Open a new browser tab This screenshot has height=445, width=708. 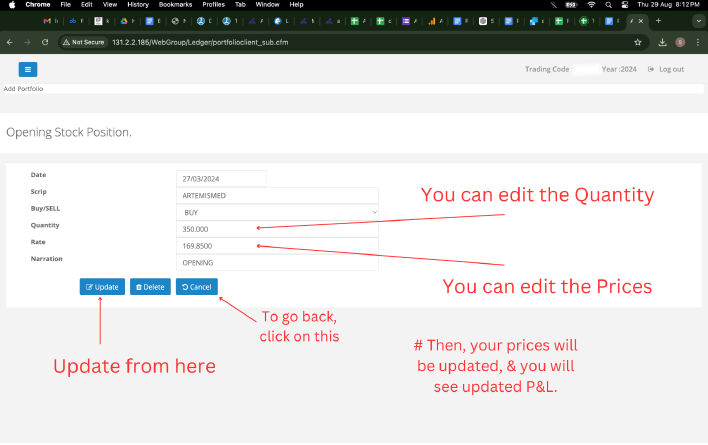(x=657, y=20)
